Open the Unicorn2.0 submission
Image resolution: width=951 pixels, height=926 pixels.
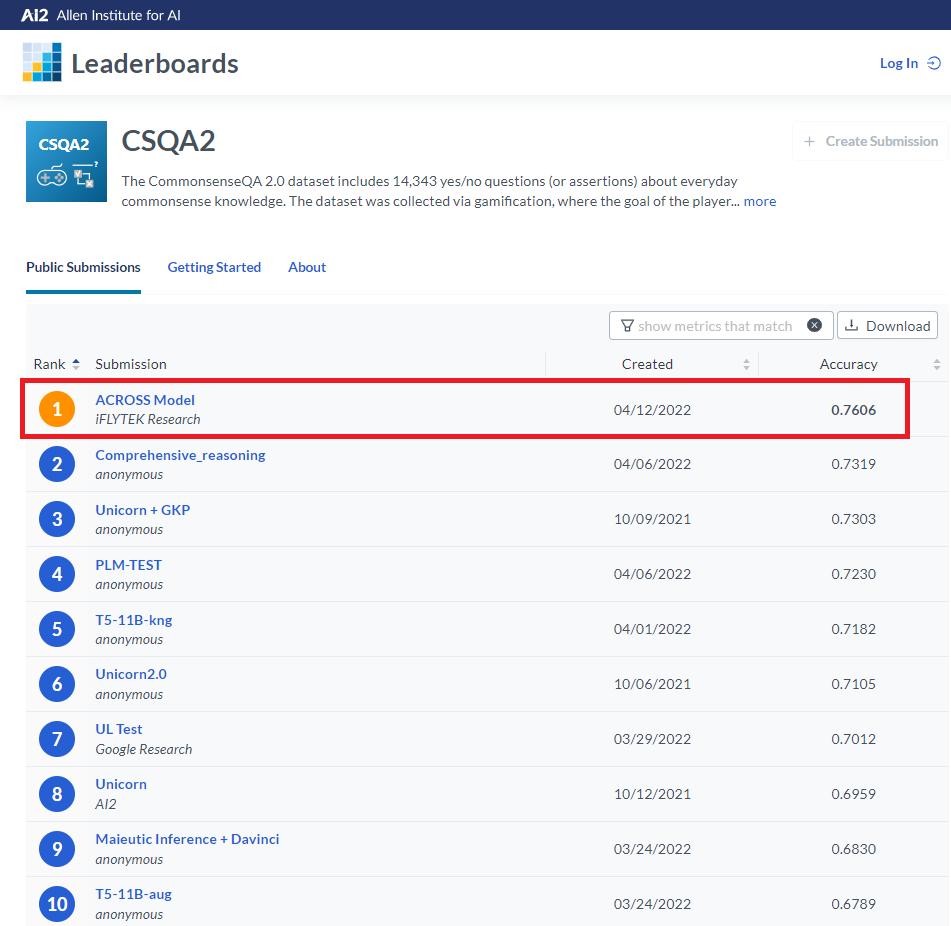(x=131, y=674)
